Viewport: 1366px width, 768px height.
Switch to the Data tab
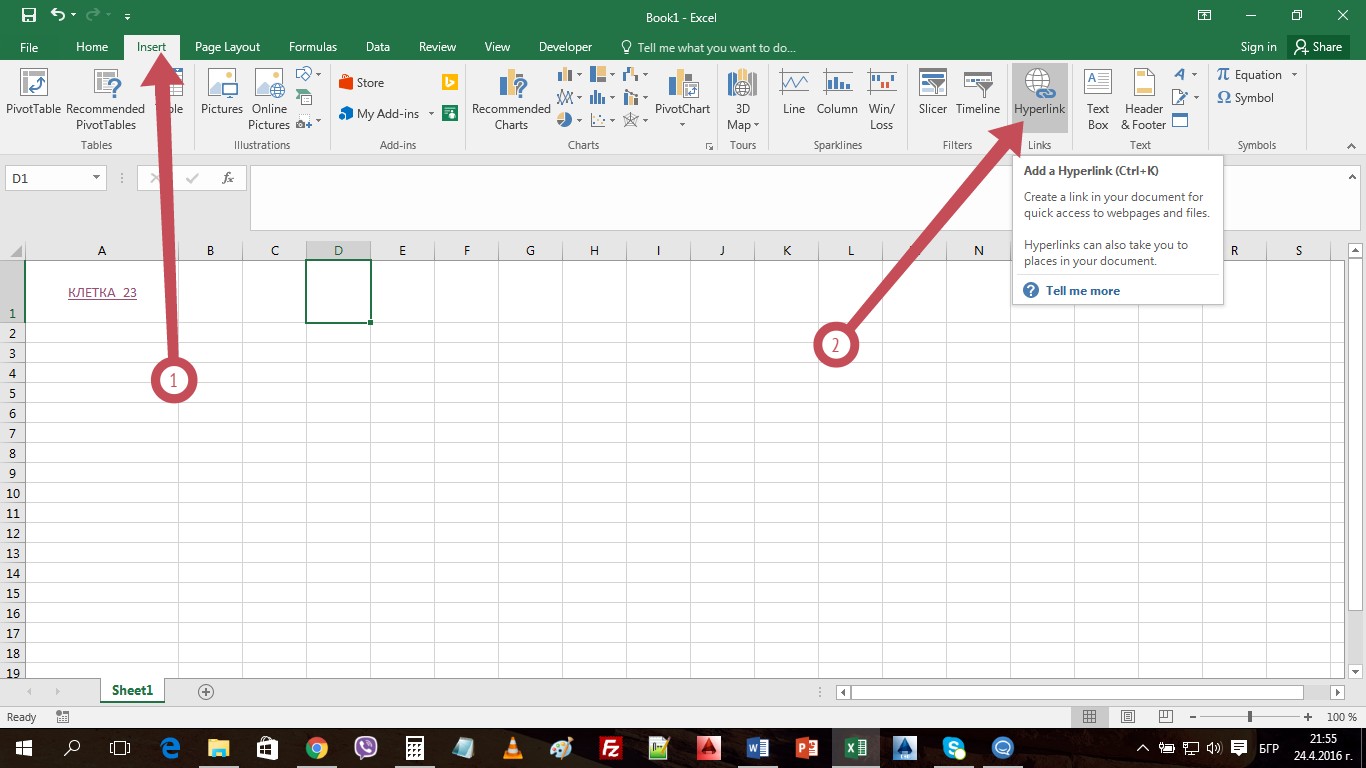click(x=378, y=47)
